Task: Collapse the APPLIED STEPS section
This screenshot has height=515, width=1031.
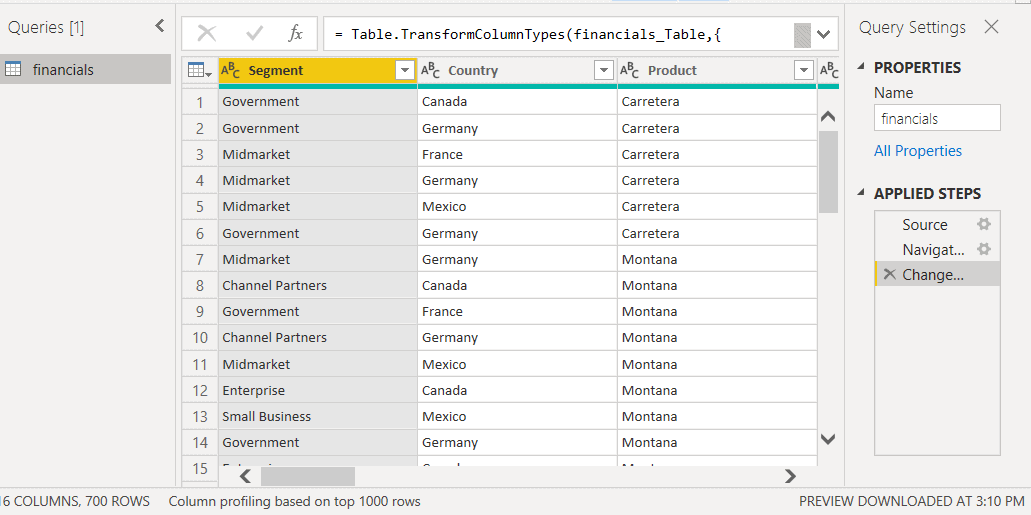Action: click(x=861, y=193)
